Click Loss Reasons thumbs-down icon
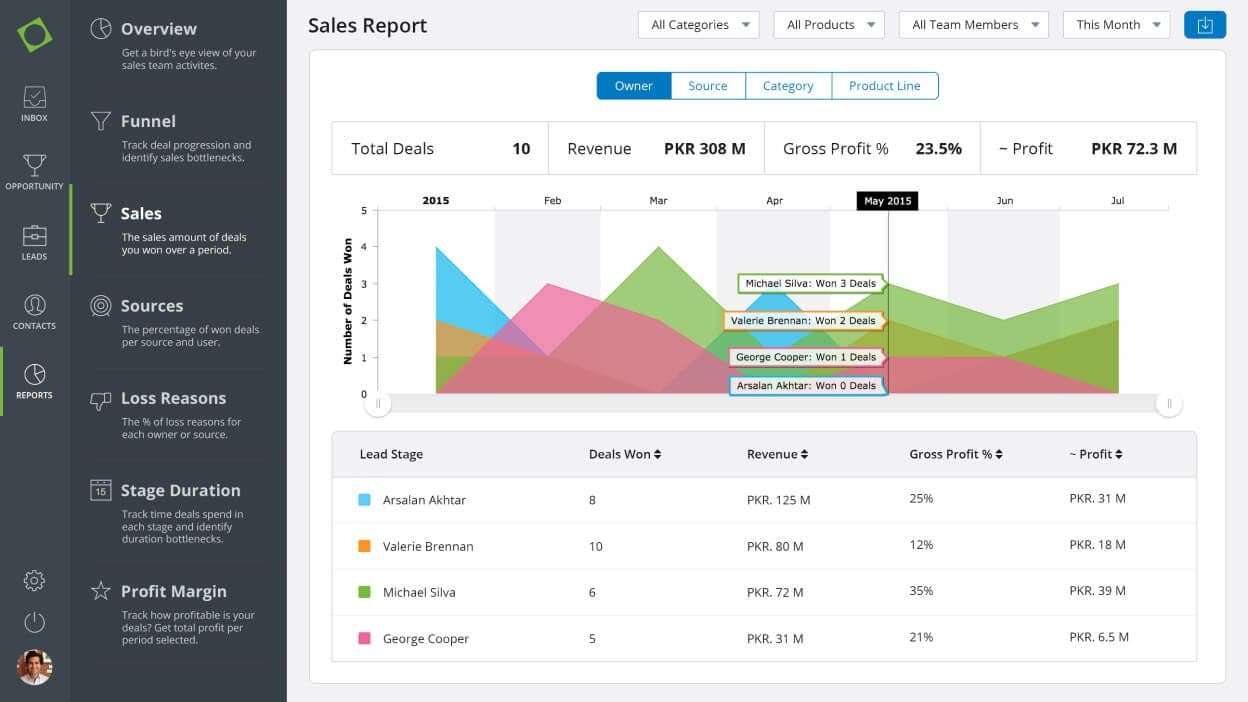Screen dimensions: 1248x702 point(101,399)
